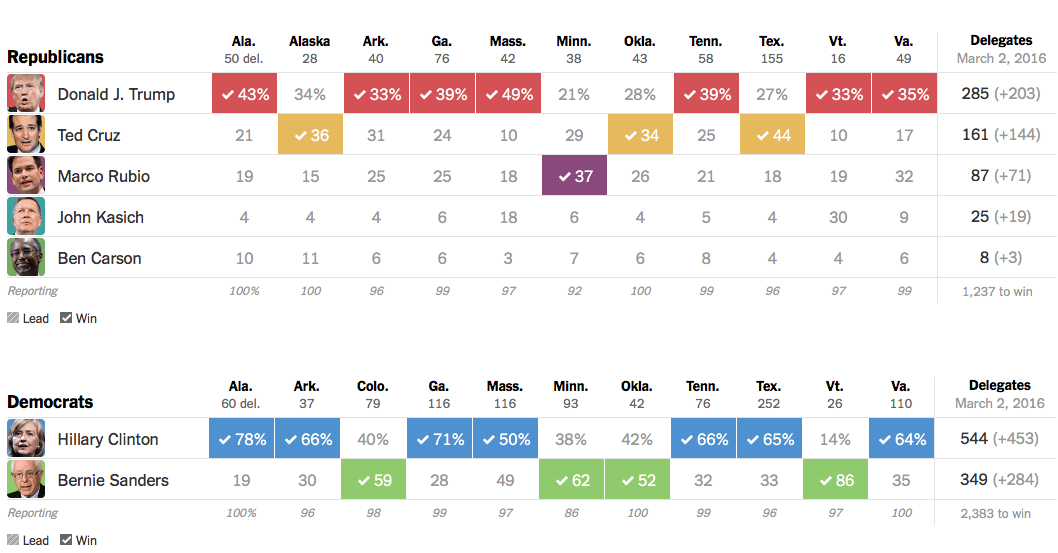Select Sanders's green Vermont 86 win cell
1058x553 pixels.
coord(836,480)
